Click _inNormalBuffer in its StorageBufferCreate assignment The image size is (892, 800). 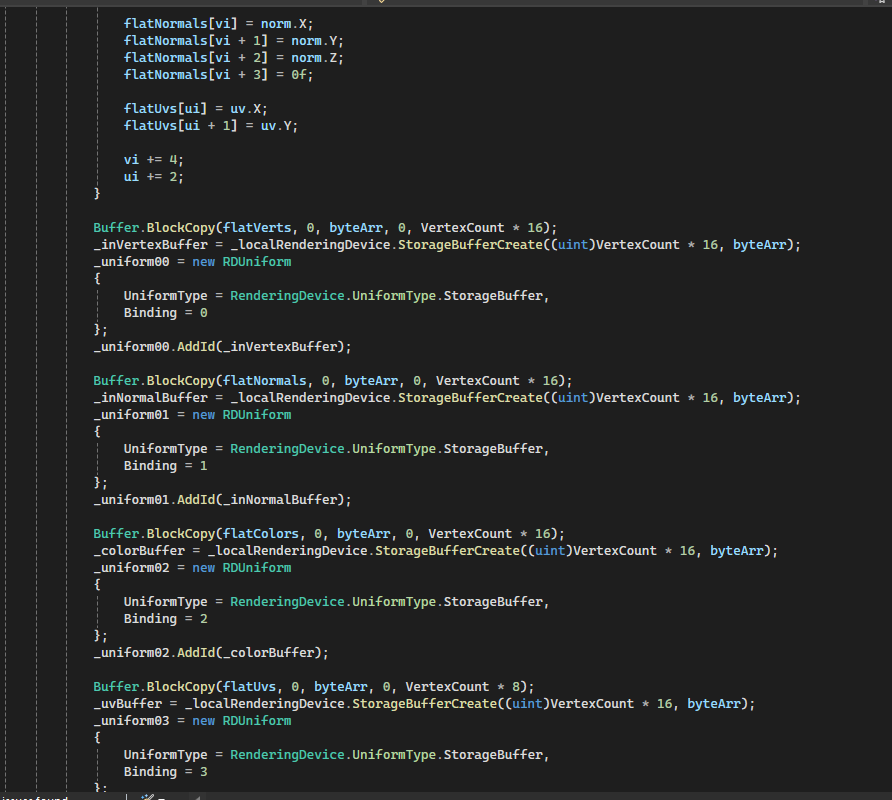pyautogui.click(x=150, y=398)
